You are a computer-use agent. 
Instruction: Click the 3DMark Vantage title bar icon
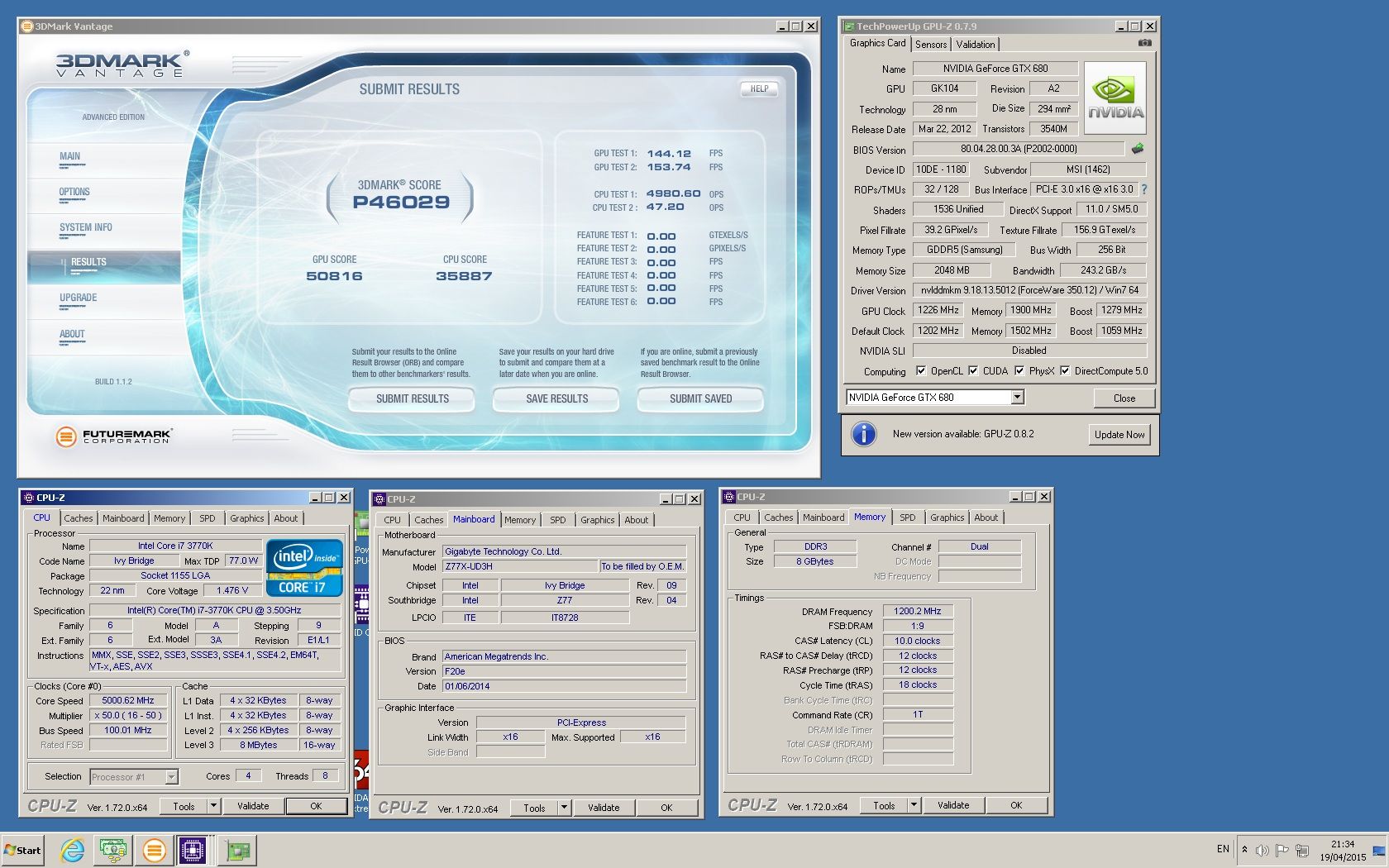(26, 26)
